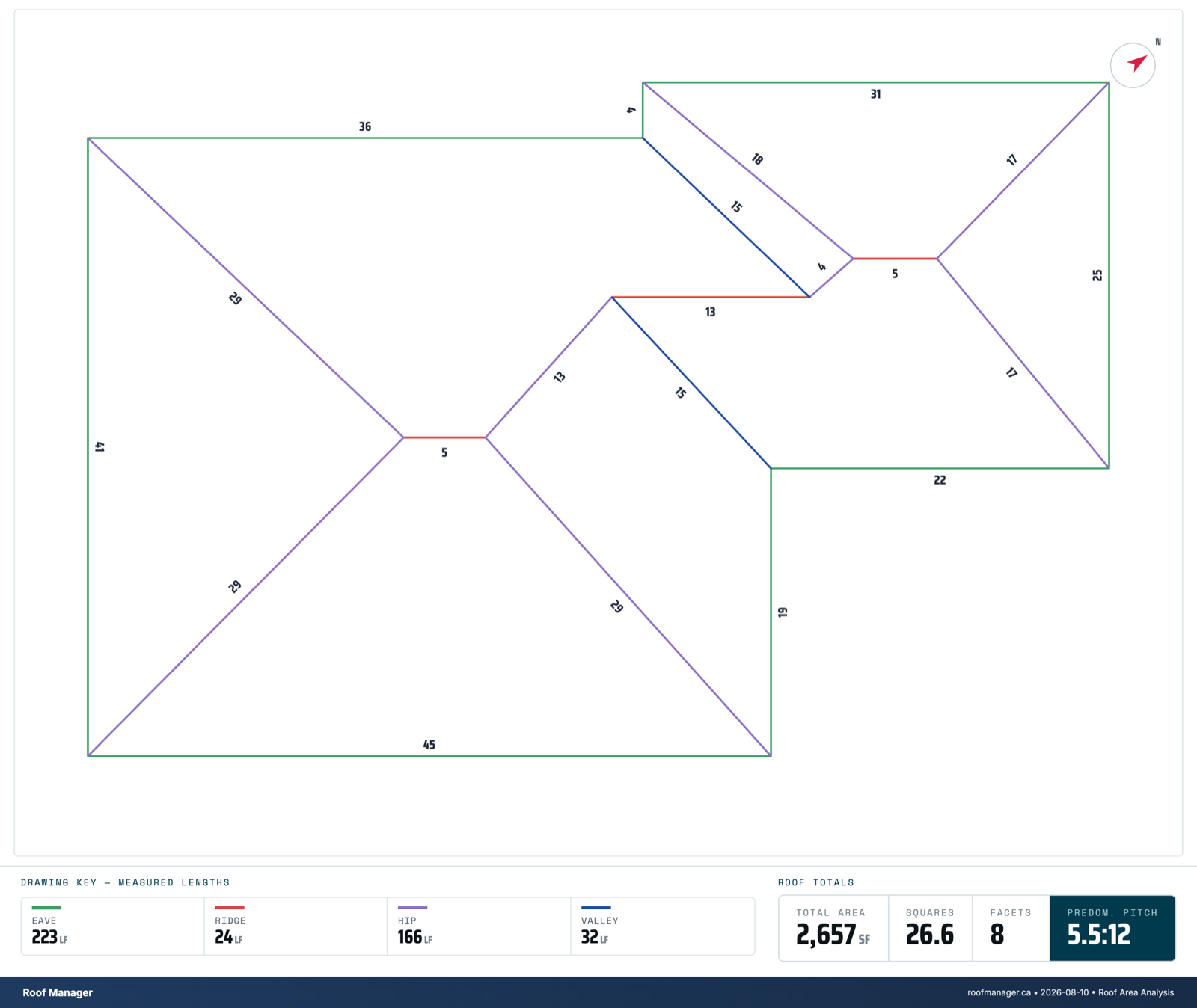Click the green Eave legend color bar
The height and width of the screenshot is (1008, 1197).
coord(46,907)
